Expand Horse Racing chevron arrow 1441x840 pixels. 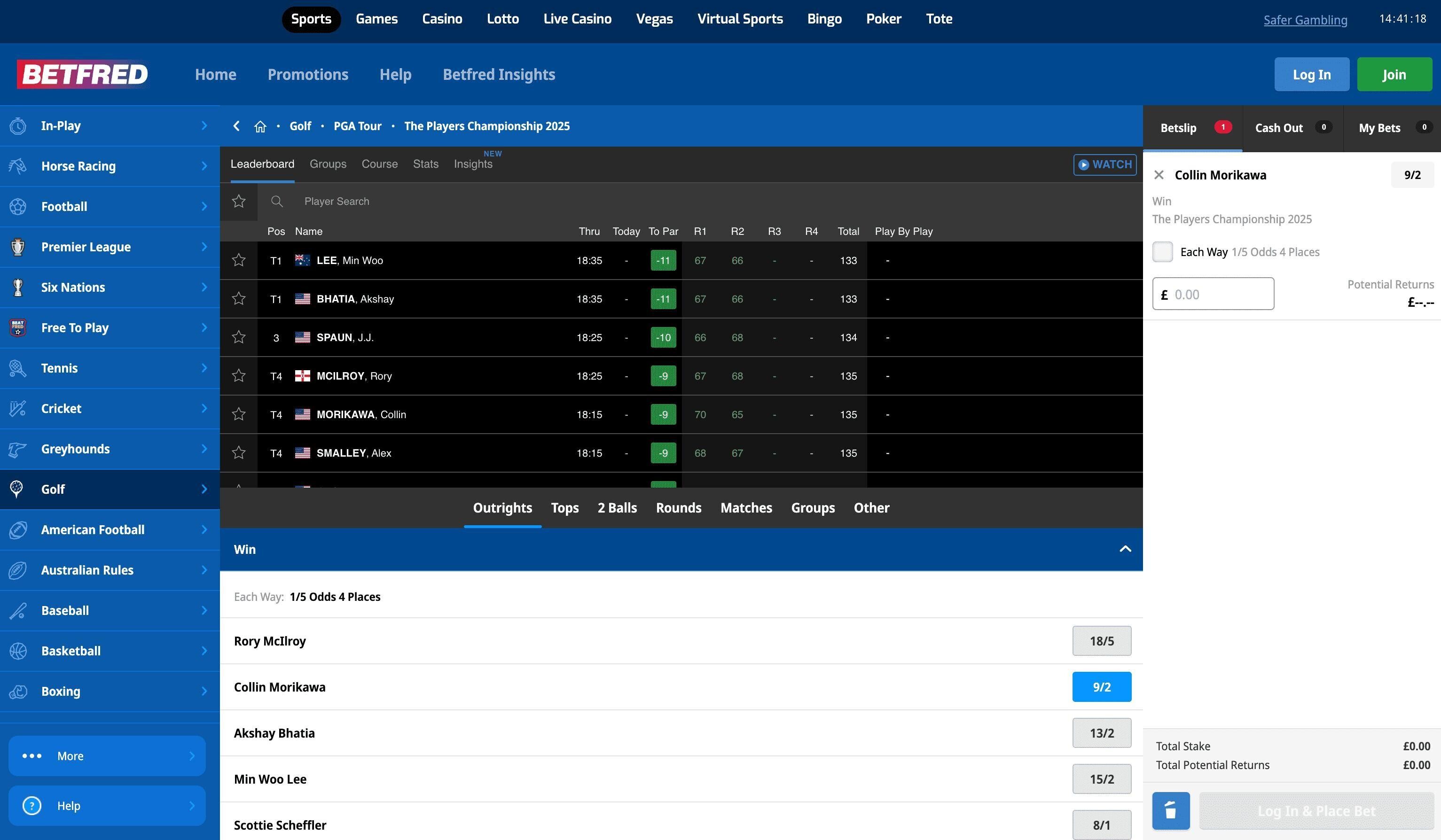point(204,166)
